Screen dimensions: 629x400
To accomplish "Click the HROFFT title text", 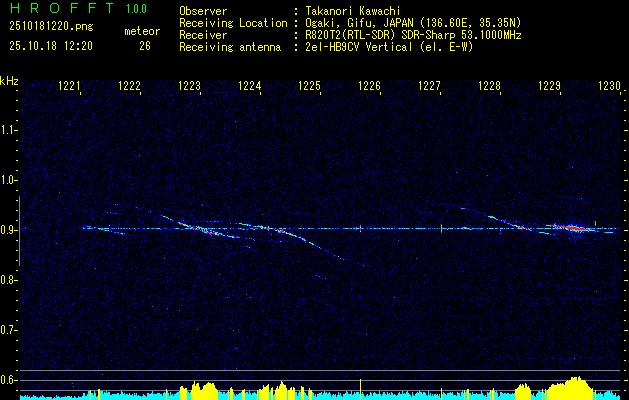I will click(x=62, y=8).
